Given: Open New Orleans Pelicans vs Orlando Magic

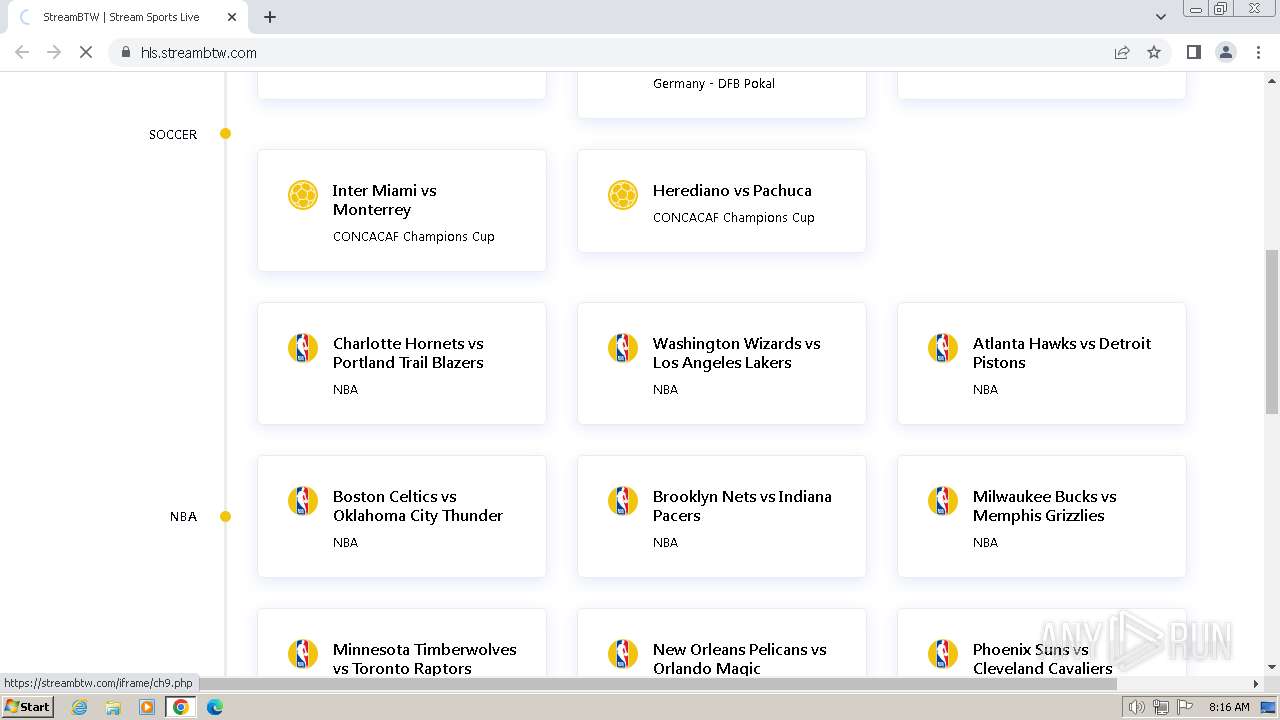Looking at the screenshot, I should click(x=722, y=642).
